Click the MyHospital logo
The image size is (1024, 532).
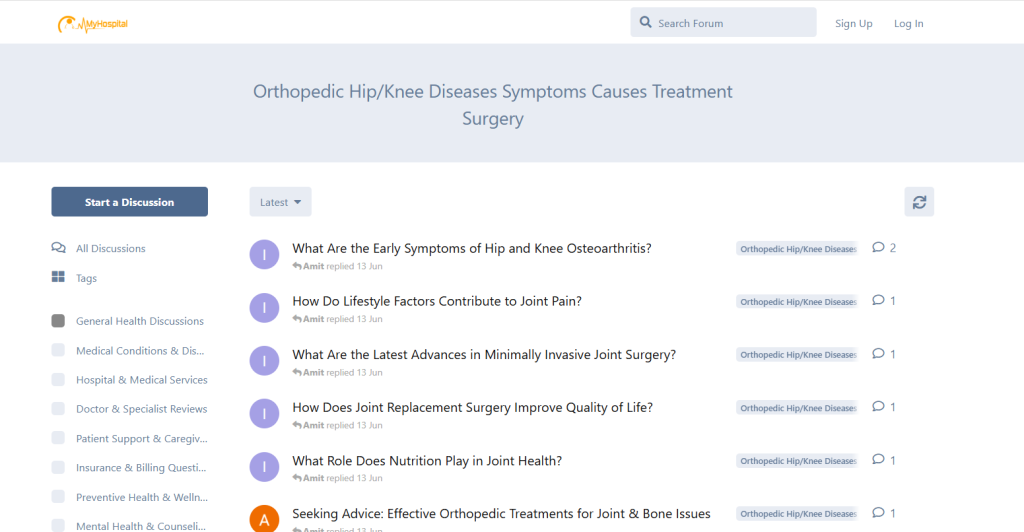93,23
